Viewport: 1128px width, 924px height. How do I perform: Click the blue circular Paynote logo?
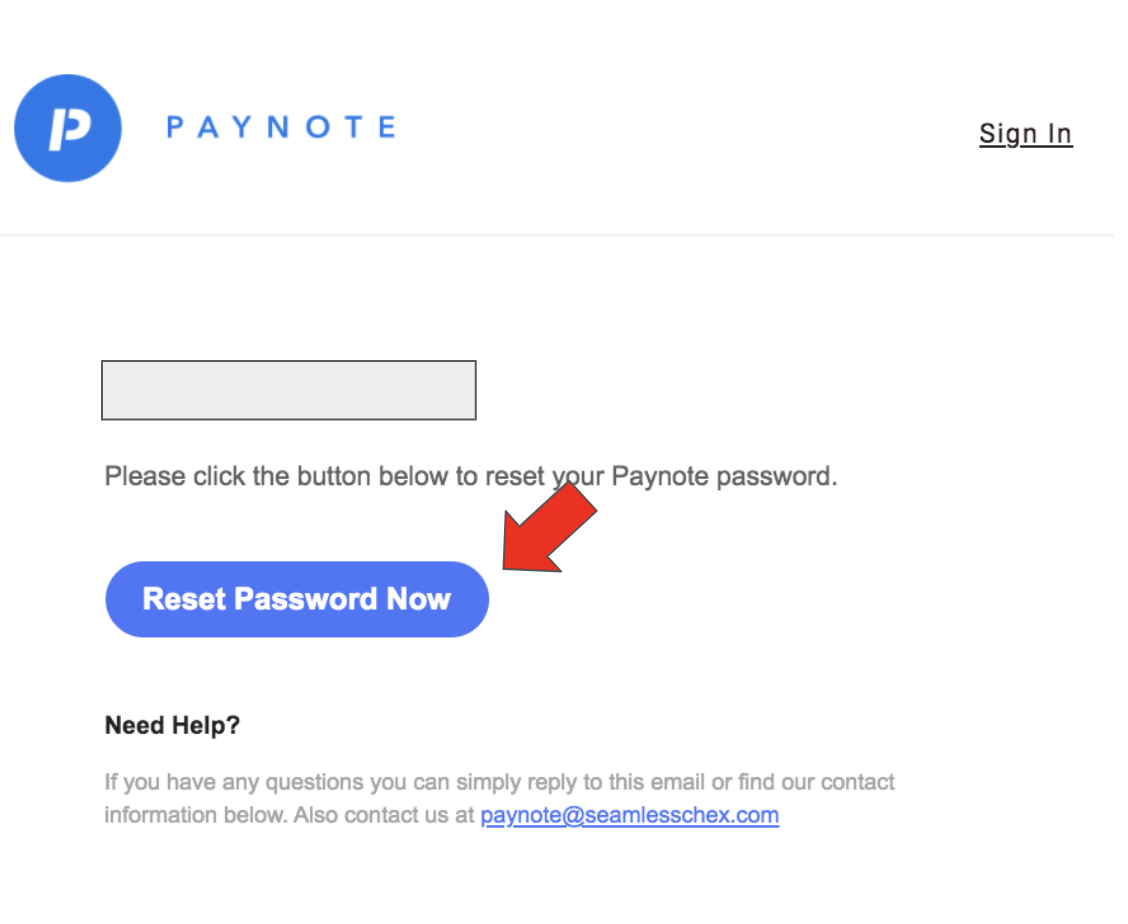point(68,128)
